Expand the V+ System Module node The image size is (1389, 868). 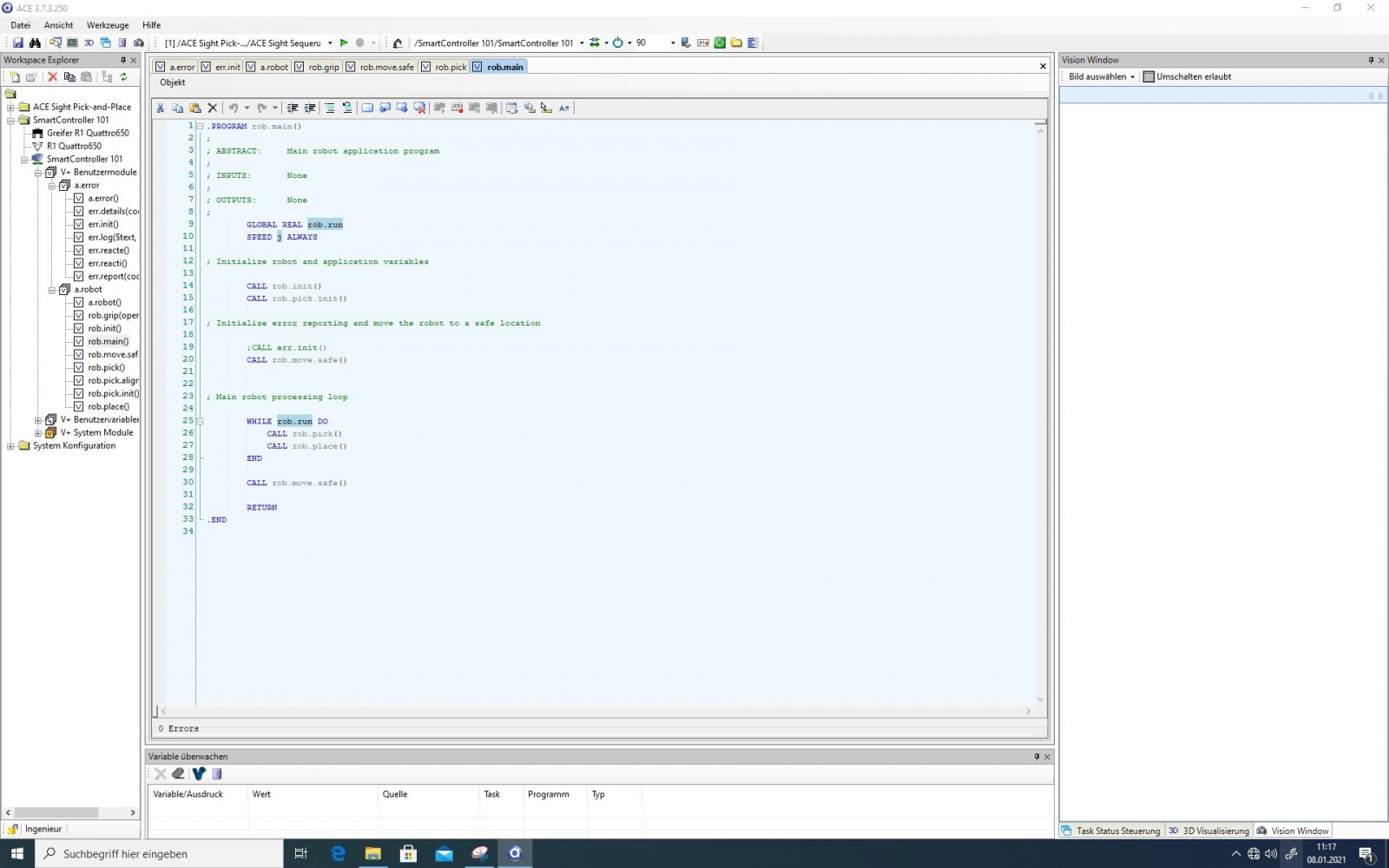pos(38,433)
